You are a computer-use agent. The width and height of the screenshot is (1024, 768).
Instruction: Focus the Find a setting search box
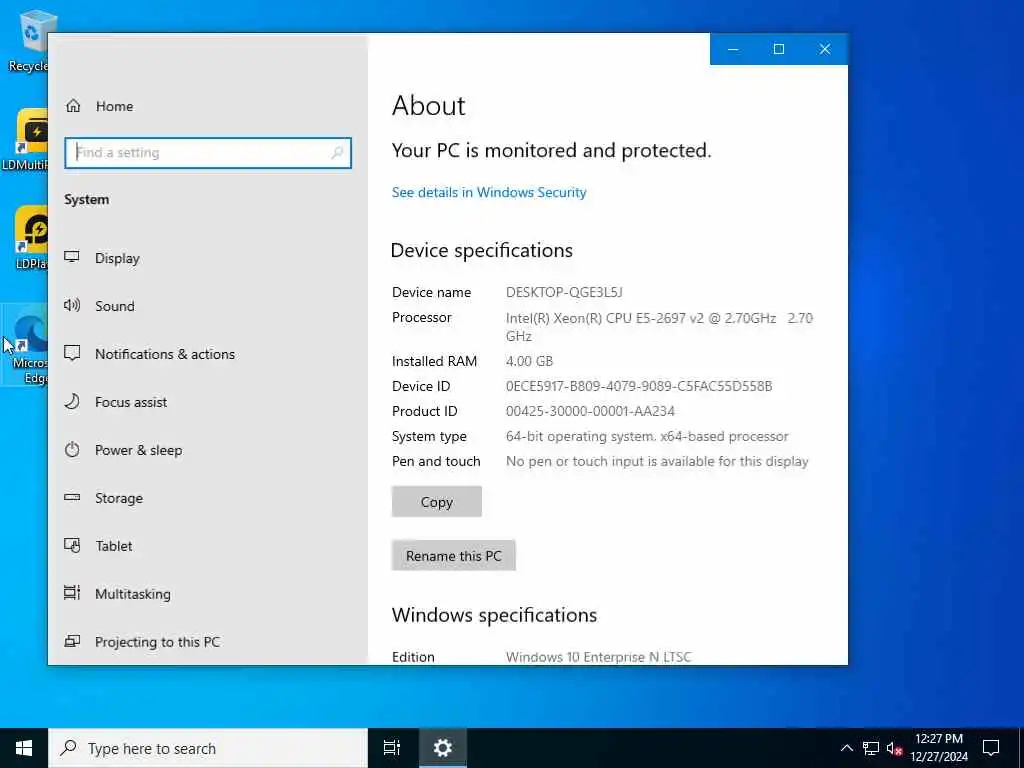click(x=208, y=153)
